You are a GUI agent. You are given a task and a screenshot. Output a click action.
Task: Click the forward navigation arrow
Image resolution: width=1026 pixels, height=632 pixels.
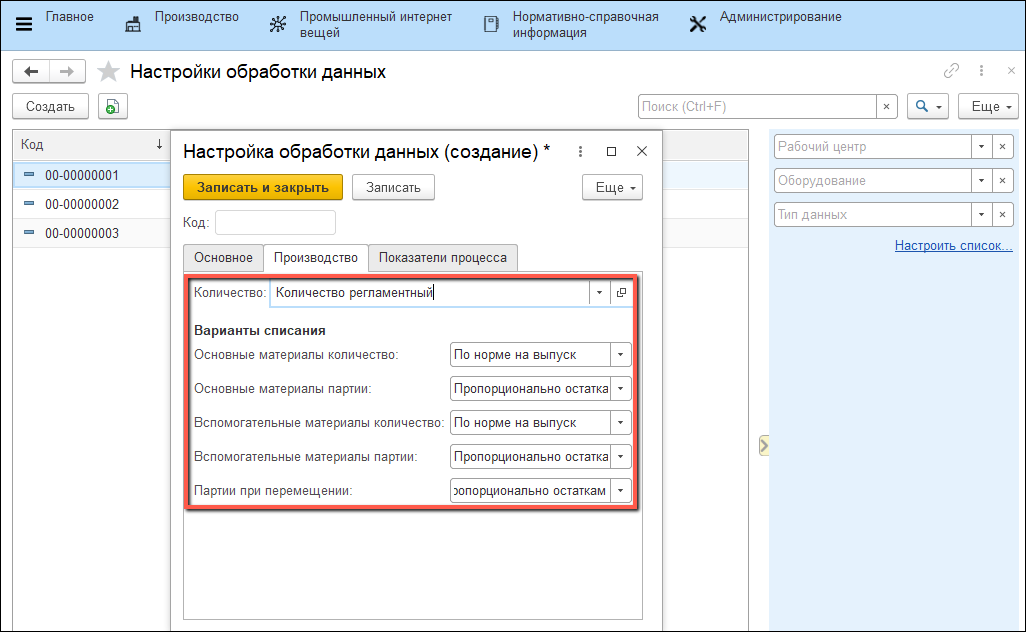pyautogui.click(x=67, y=72)
